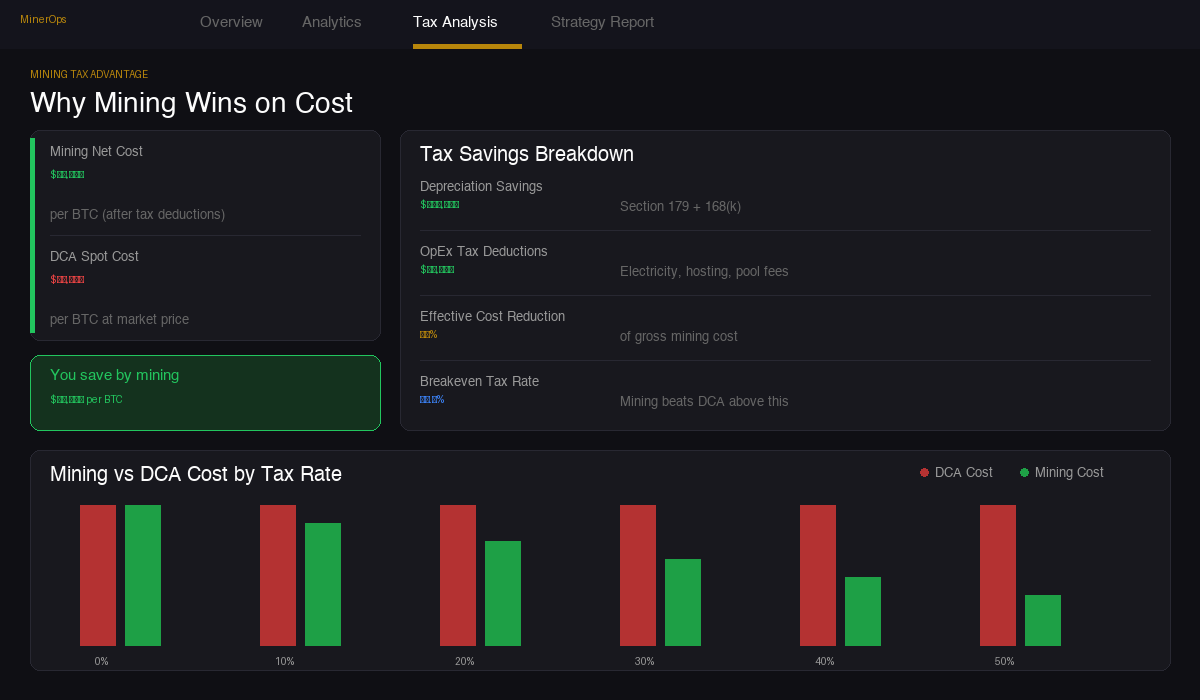Click 'Mining beats DCA above this' text
The height and width of the screenshot is (700, 1200).
[x=704, y=401]
